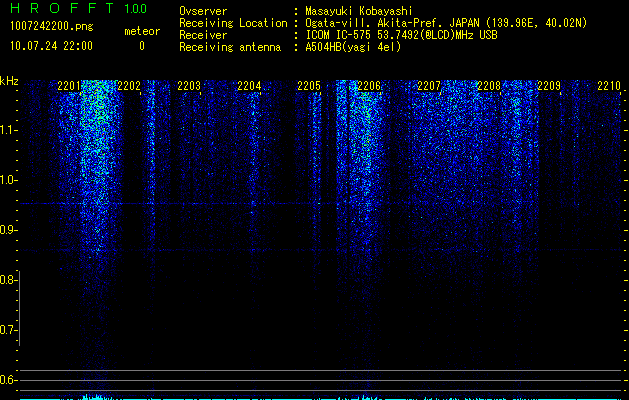
Task: Click the HROFFT 1.0.0 title text
Action: click(78, 8)
